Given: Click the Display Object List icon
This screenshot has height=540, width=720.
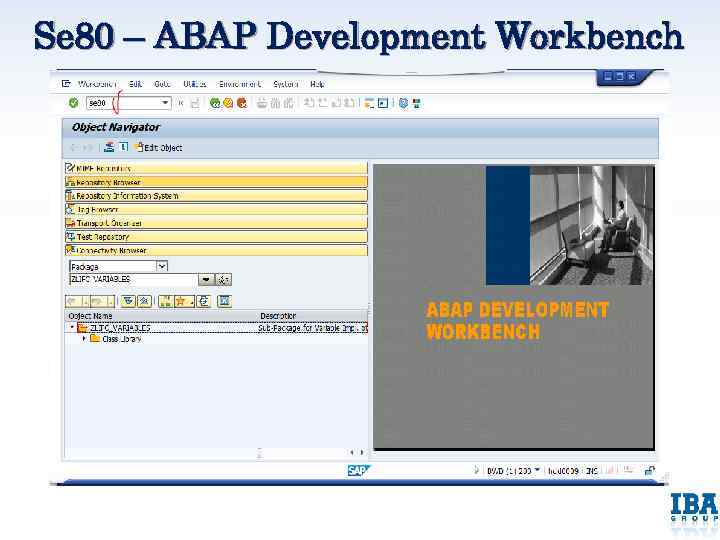Looking at the screenshot, I should coord(109,147).
